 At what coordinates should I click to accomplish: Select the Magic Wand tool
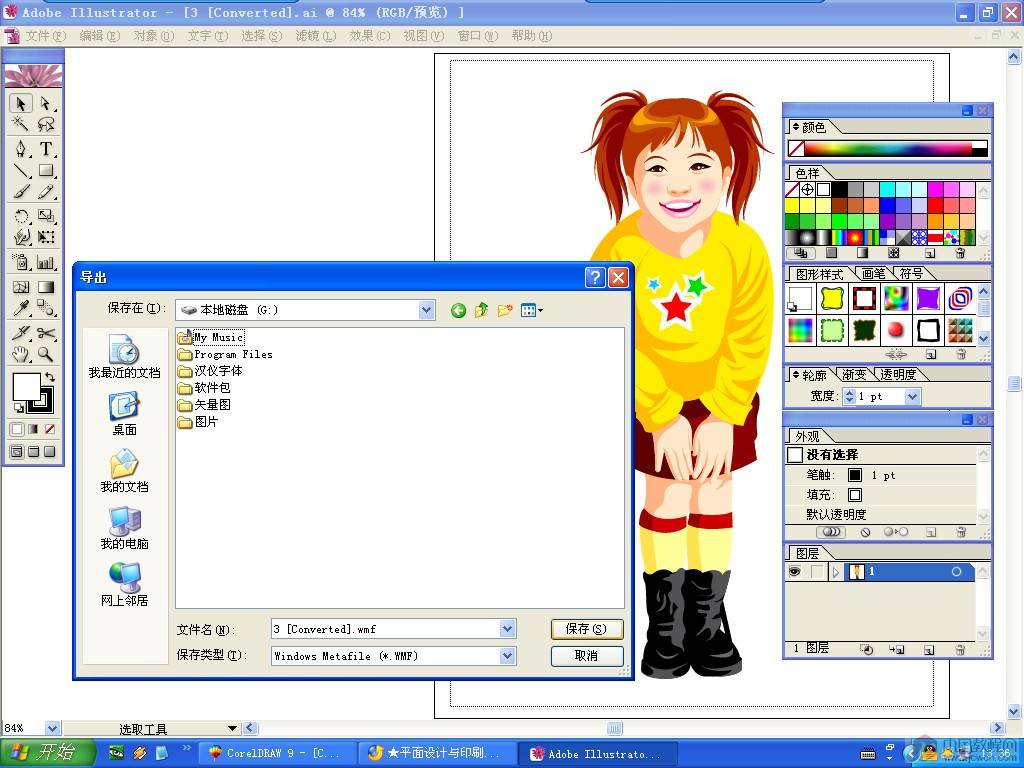(21, 124)
